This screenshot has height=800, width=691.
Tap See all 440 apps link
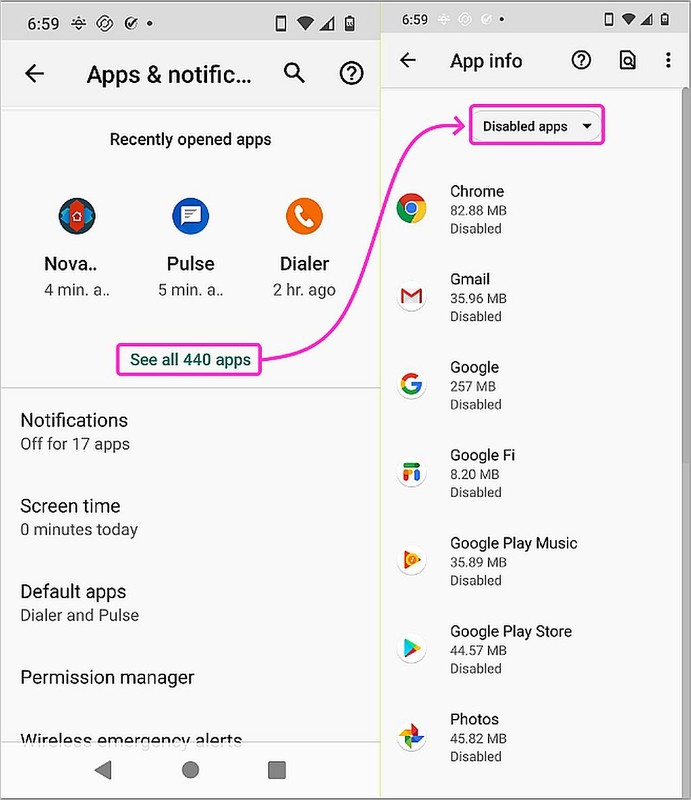[189, 360]
